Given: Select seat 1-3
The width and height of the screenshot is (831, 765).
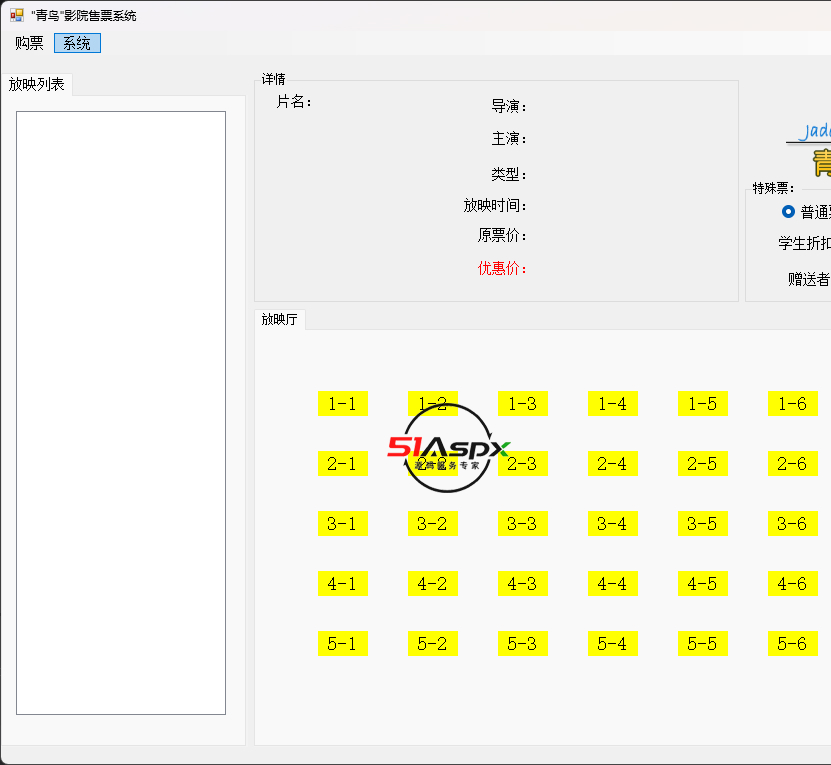Looking at the screenshot, I should (x=523, y=403).
